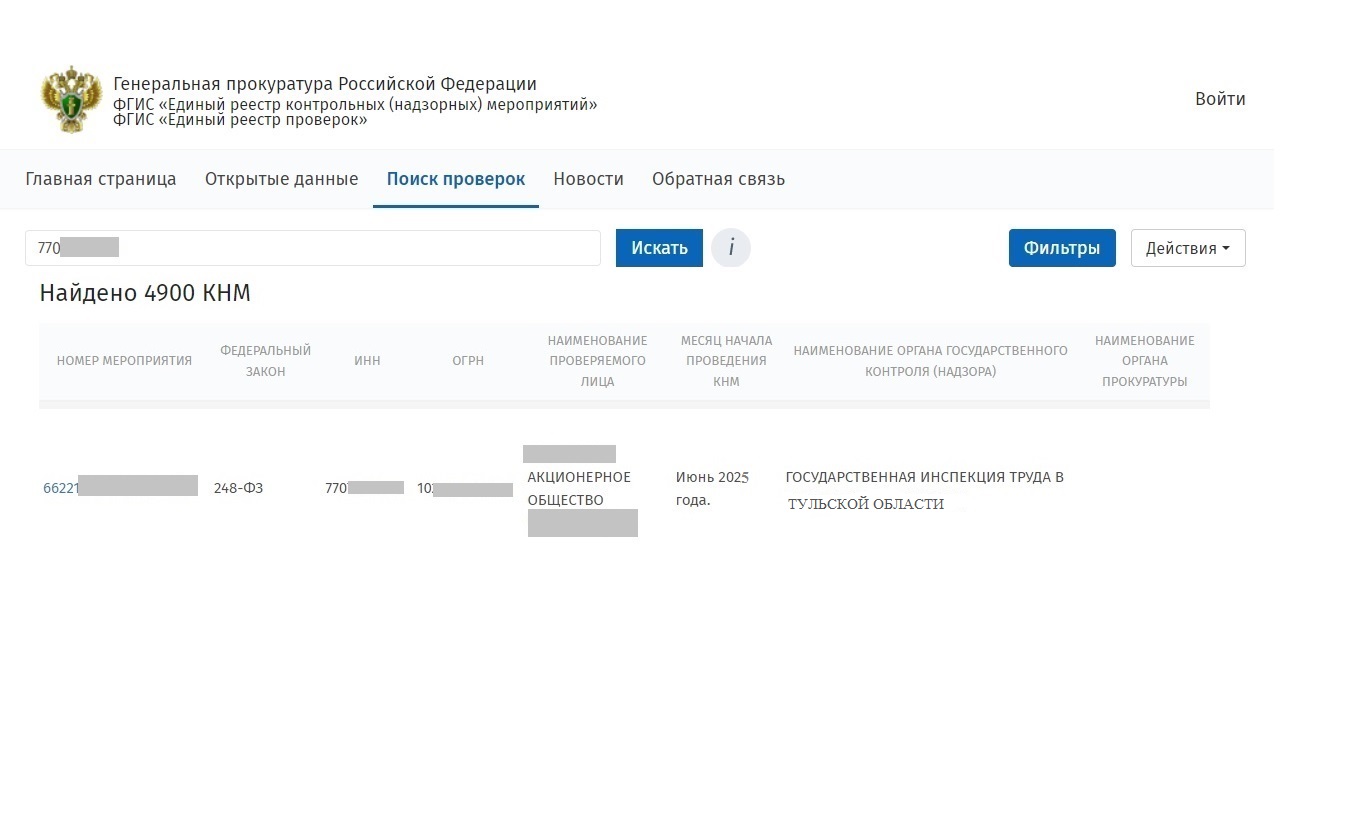Click Месяц начала проведения КНМ header
This screenshot has height=840, width=1366.
click(726, 361)
